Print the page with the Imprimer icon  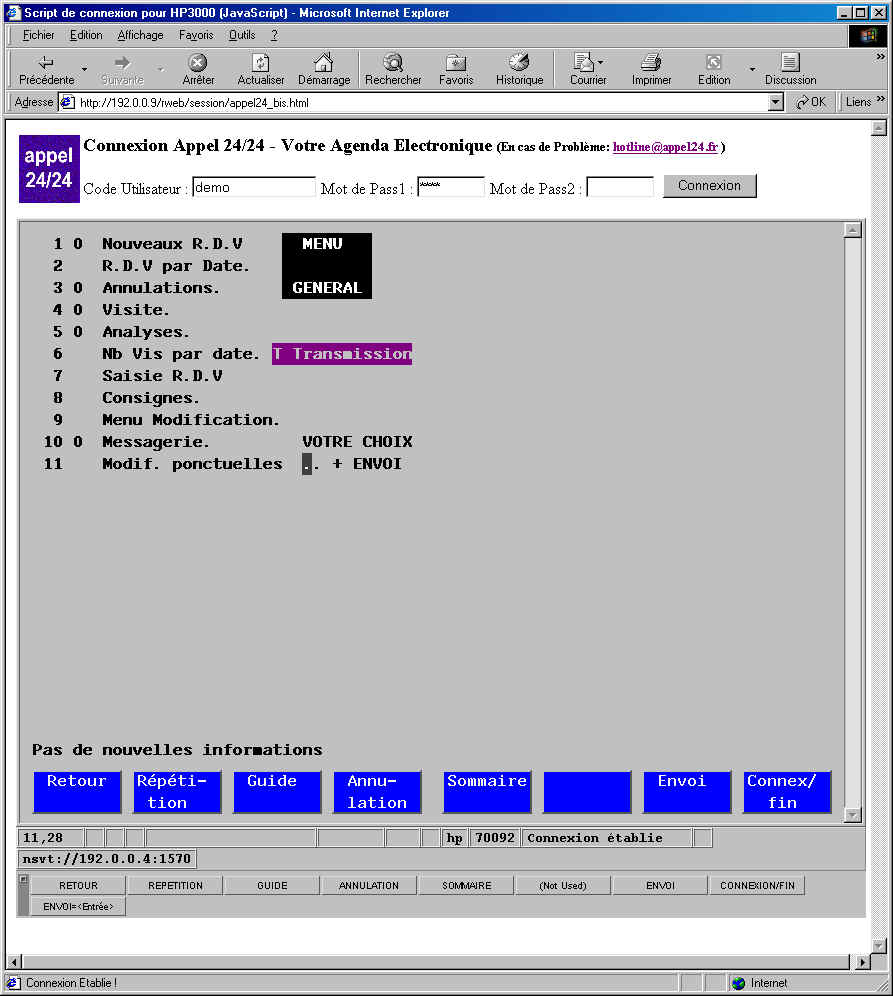point(651,62)
